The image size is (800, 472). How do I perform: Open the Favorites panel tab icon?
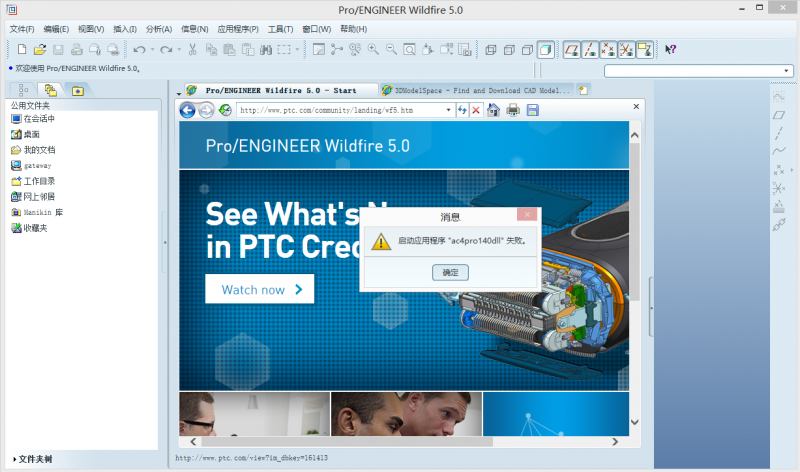pos(78,91)
